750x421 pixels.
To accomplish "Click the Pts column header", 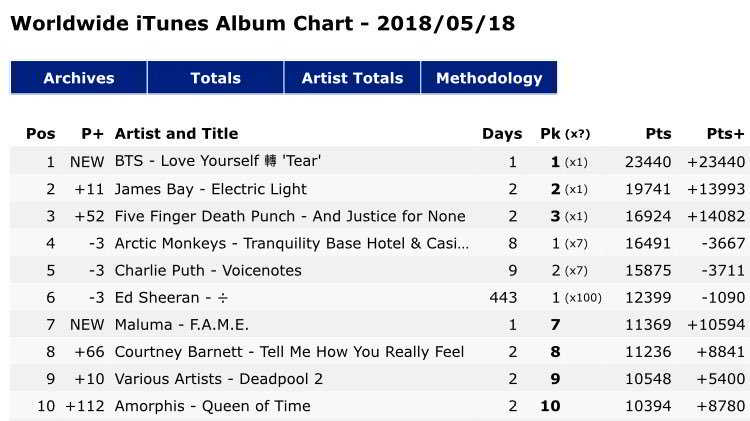I will 659,134.
